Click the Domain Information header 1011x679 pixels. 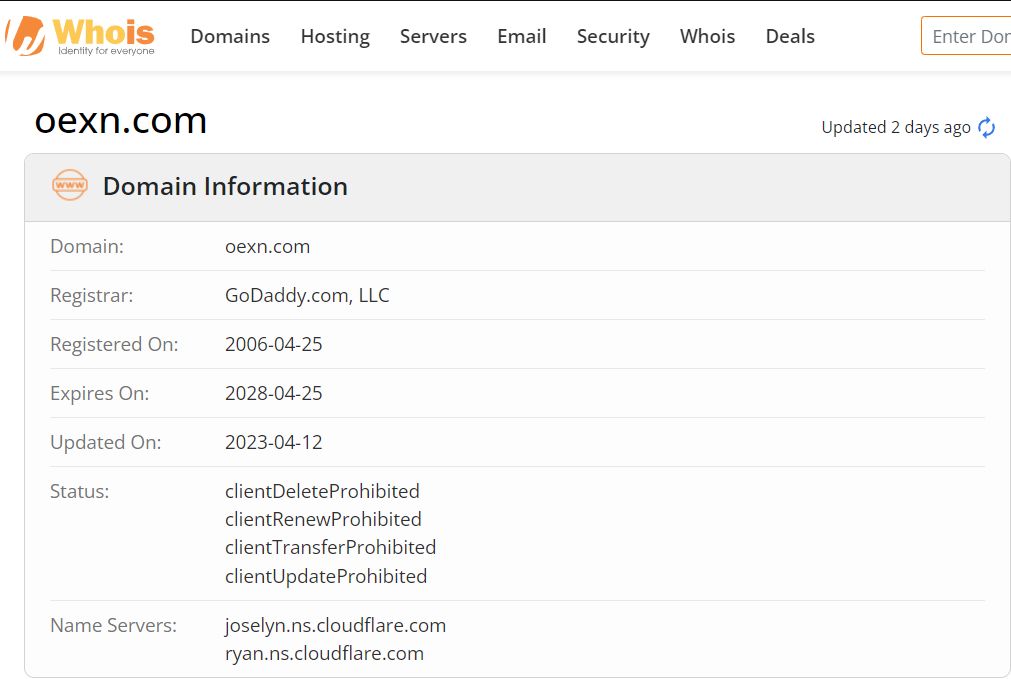225,186
